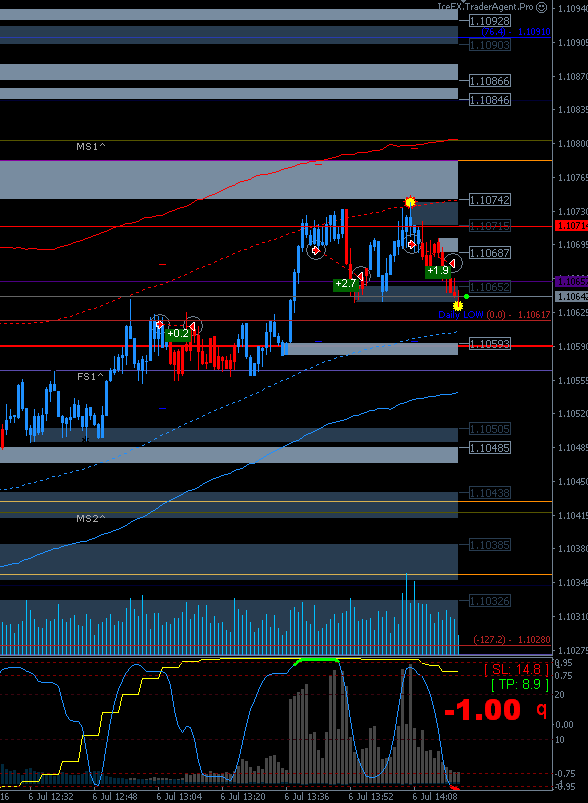Click the gray 1.10642 current price tag
Image resolution: width=588 pixels, height=803 pixels.
[571, 297]
